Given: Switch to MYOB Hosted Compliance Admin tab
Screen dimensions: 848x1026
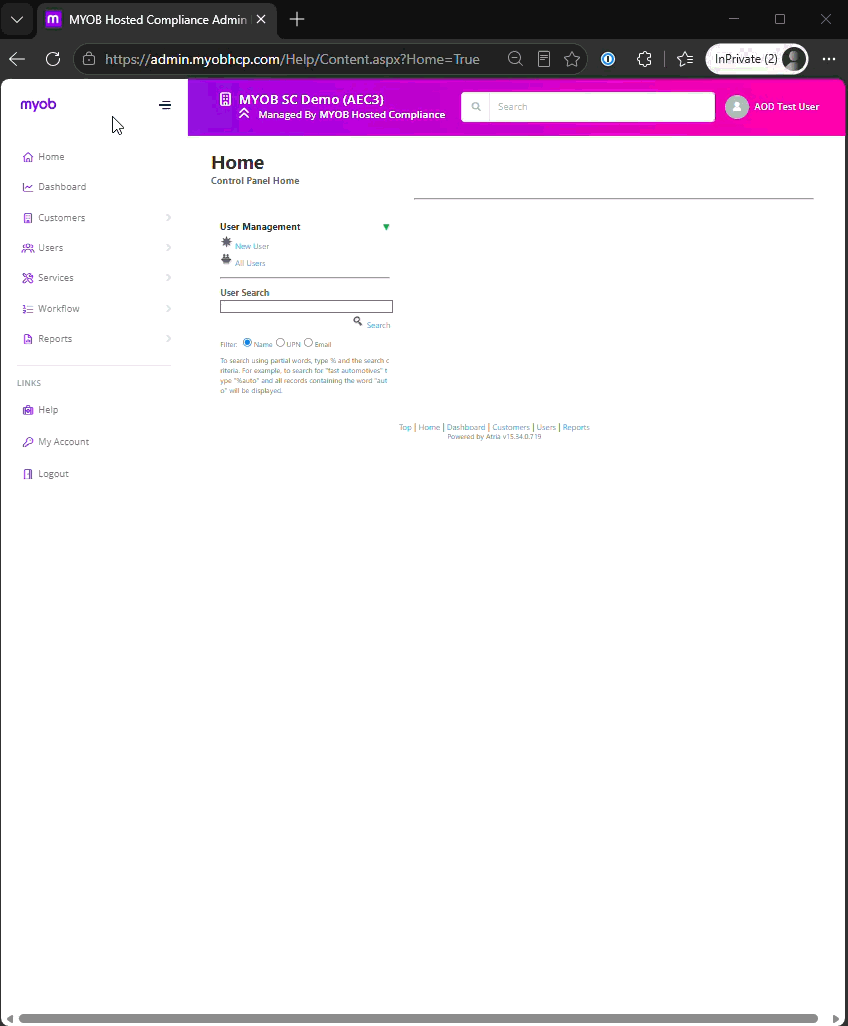Looking at the screenshot, I should point(157,20).
